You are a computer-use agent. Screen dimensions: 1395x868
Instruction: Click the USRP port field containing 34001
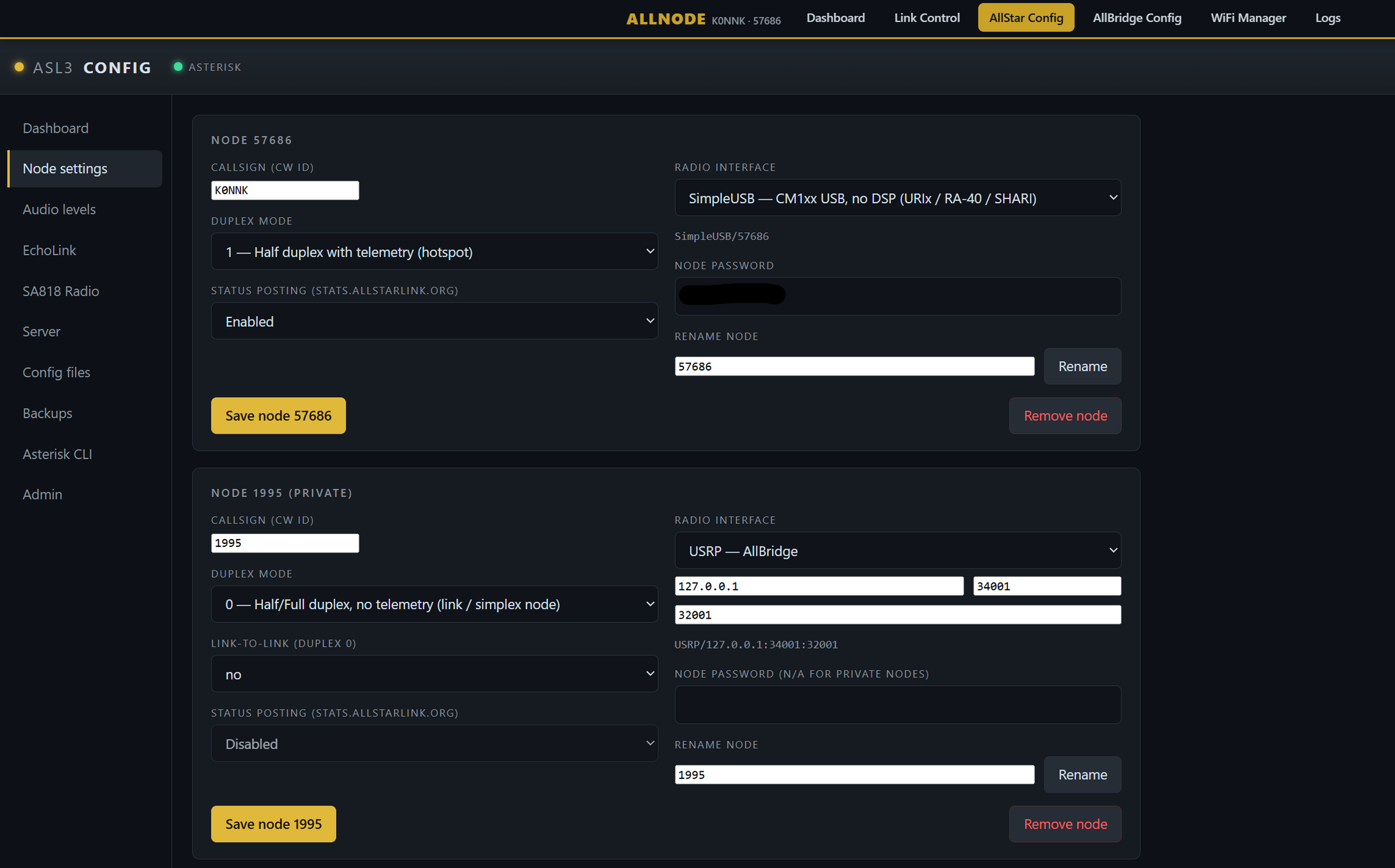click(1047, 586)
